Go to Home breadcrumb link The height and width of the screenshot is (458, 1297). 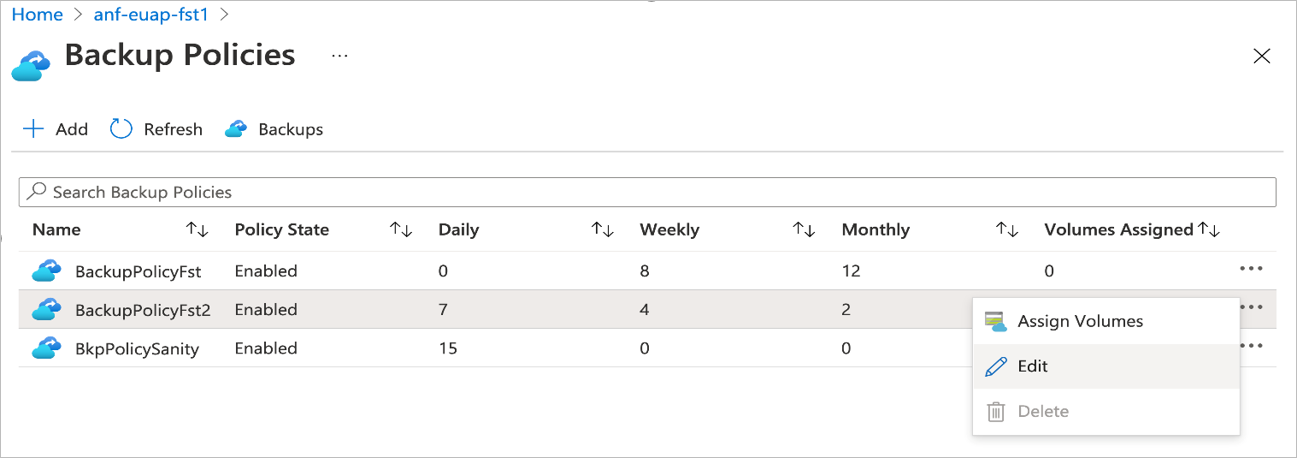(37, 15)
